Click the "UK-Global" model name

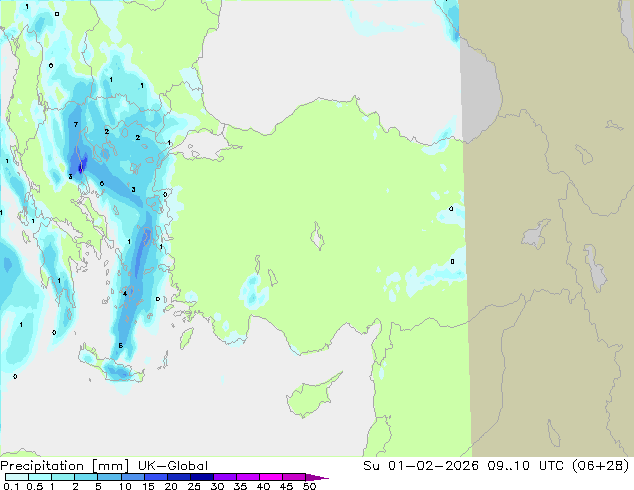pyautogui.click(x=173, y=466)
